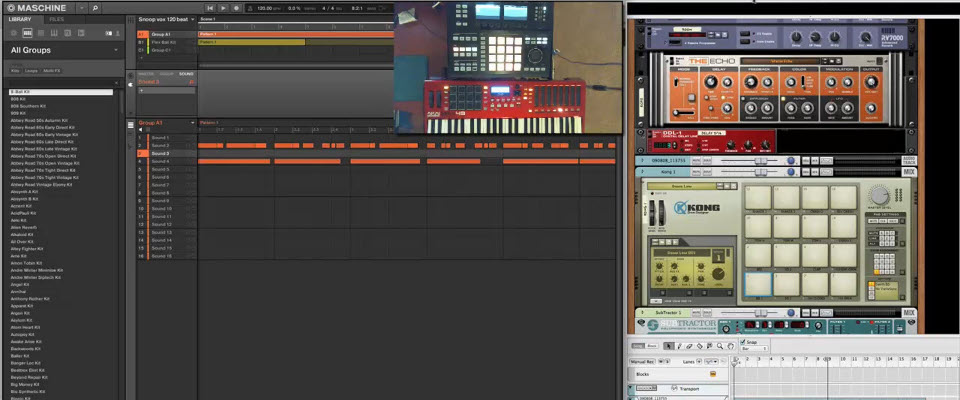The height and width of the screenshot is (400, 960).
Task: Click the RV7000 Decay knob
Action: tap(796, 36)
